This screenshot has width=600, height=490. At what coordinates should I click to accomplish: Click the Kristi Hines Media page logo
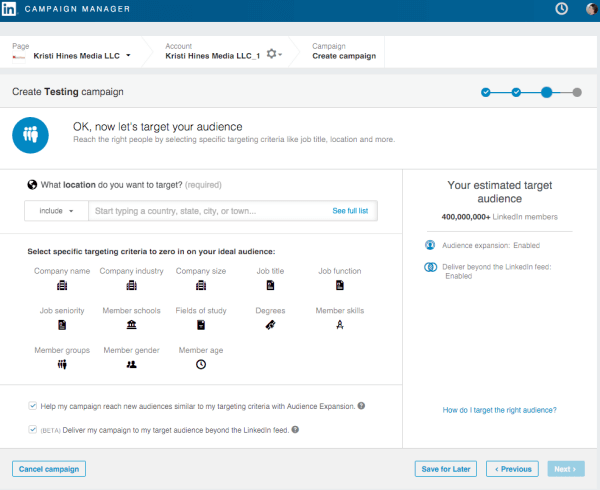point(19,57)
